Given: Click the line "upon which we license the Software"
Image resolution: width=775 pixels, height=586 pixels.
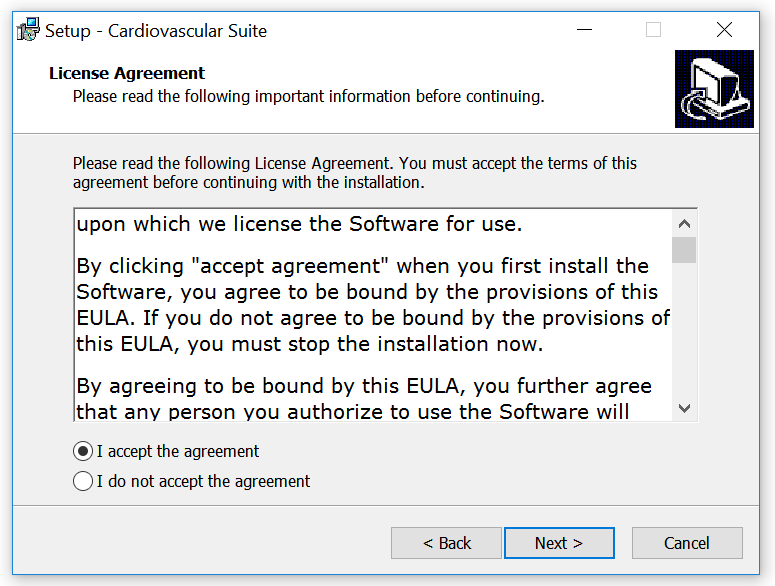Looking at the screenshot, I should [x=300, y=224].
